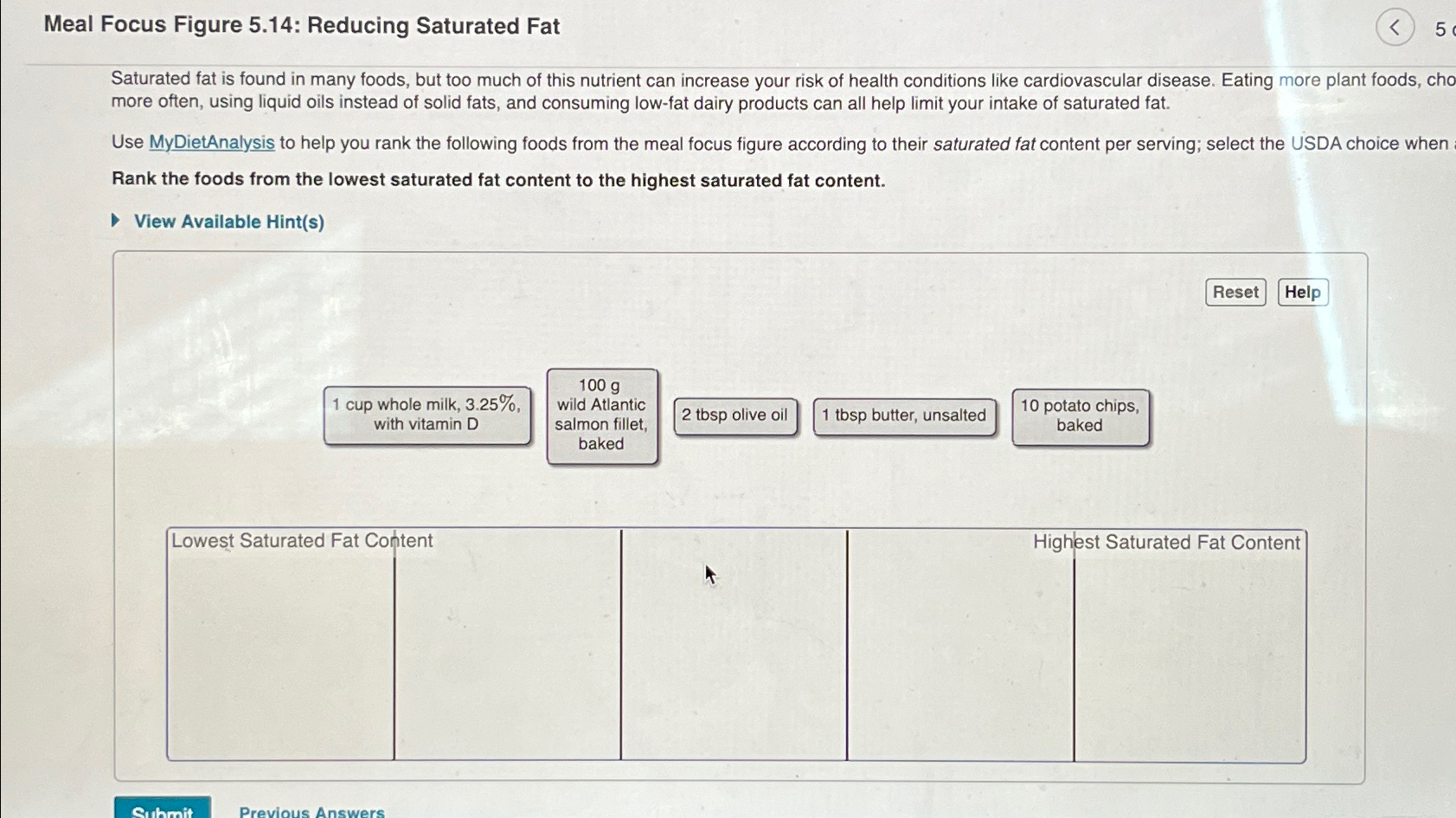Select the wild Atlantic salmon tile
1456x818 pixels.
click(x=602, y=415)
